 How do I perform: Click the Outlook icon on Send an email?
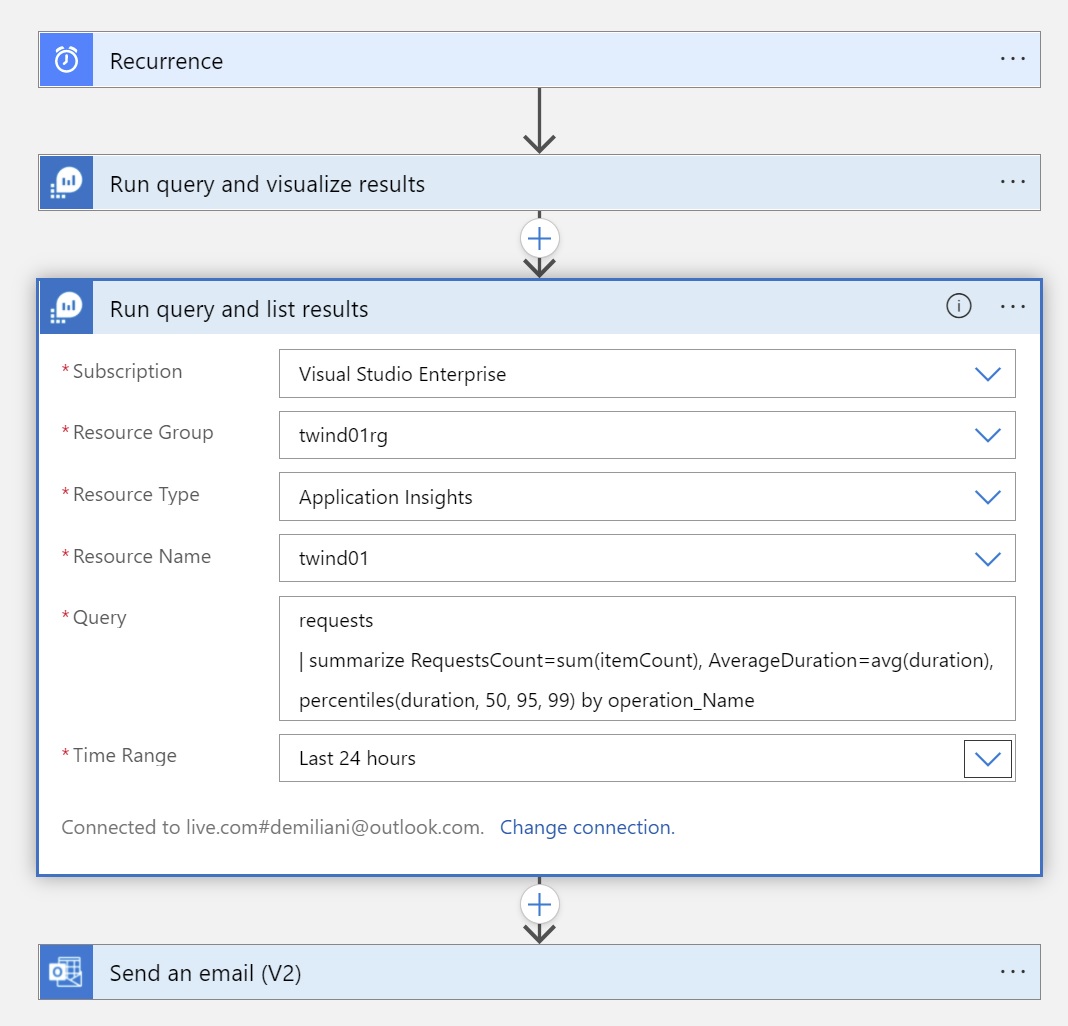(66, 972)
